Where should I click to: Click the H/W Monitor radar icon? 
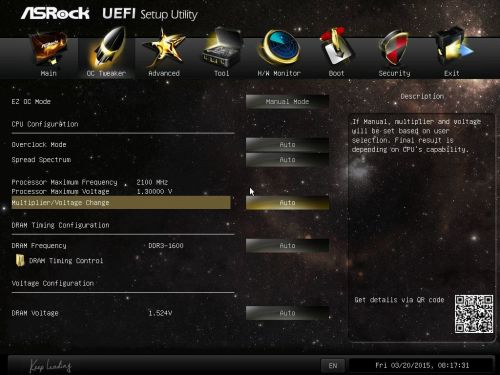click(279, 47)
